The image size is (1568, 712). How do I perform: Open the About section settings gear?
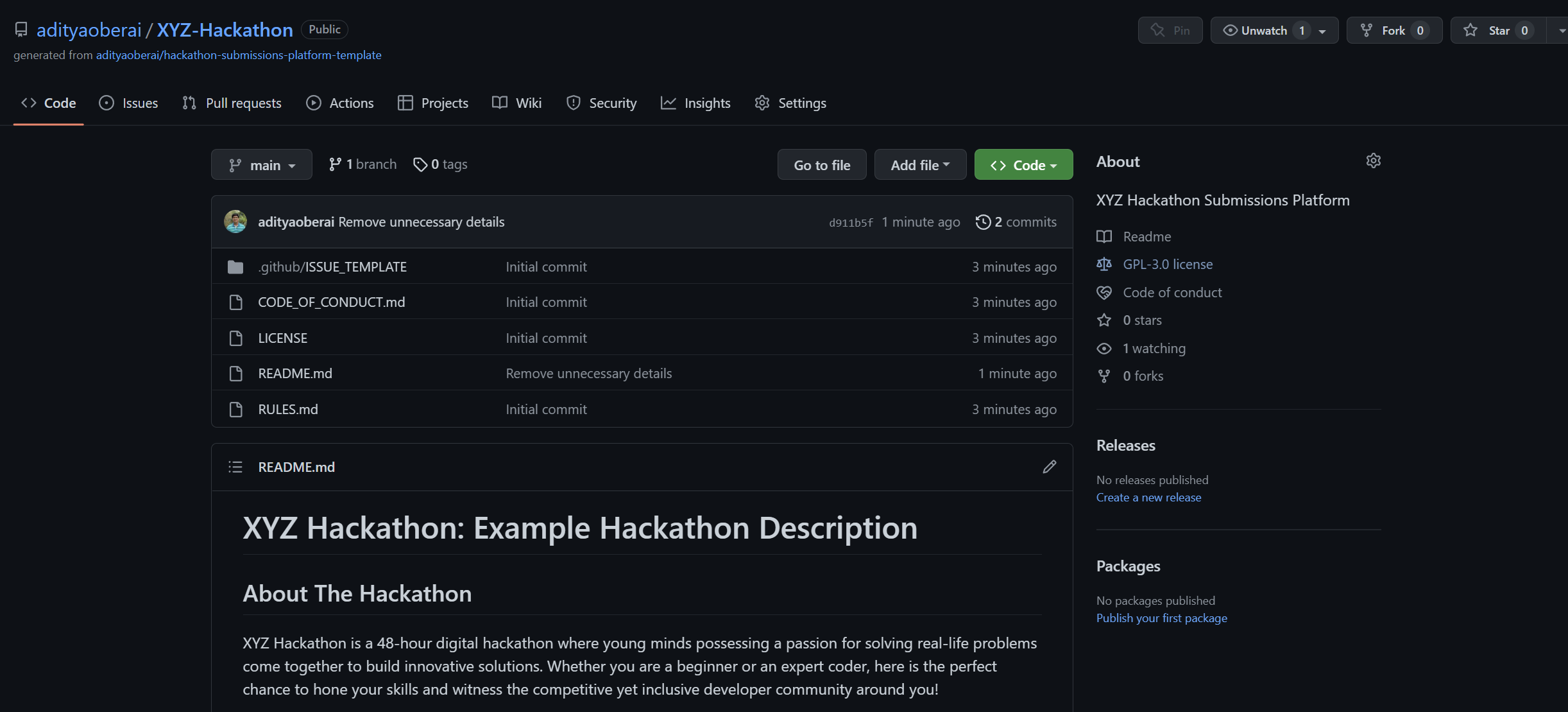click(1373, 161)
